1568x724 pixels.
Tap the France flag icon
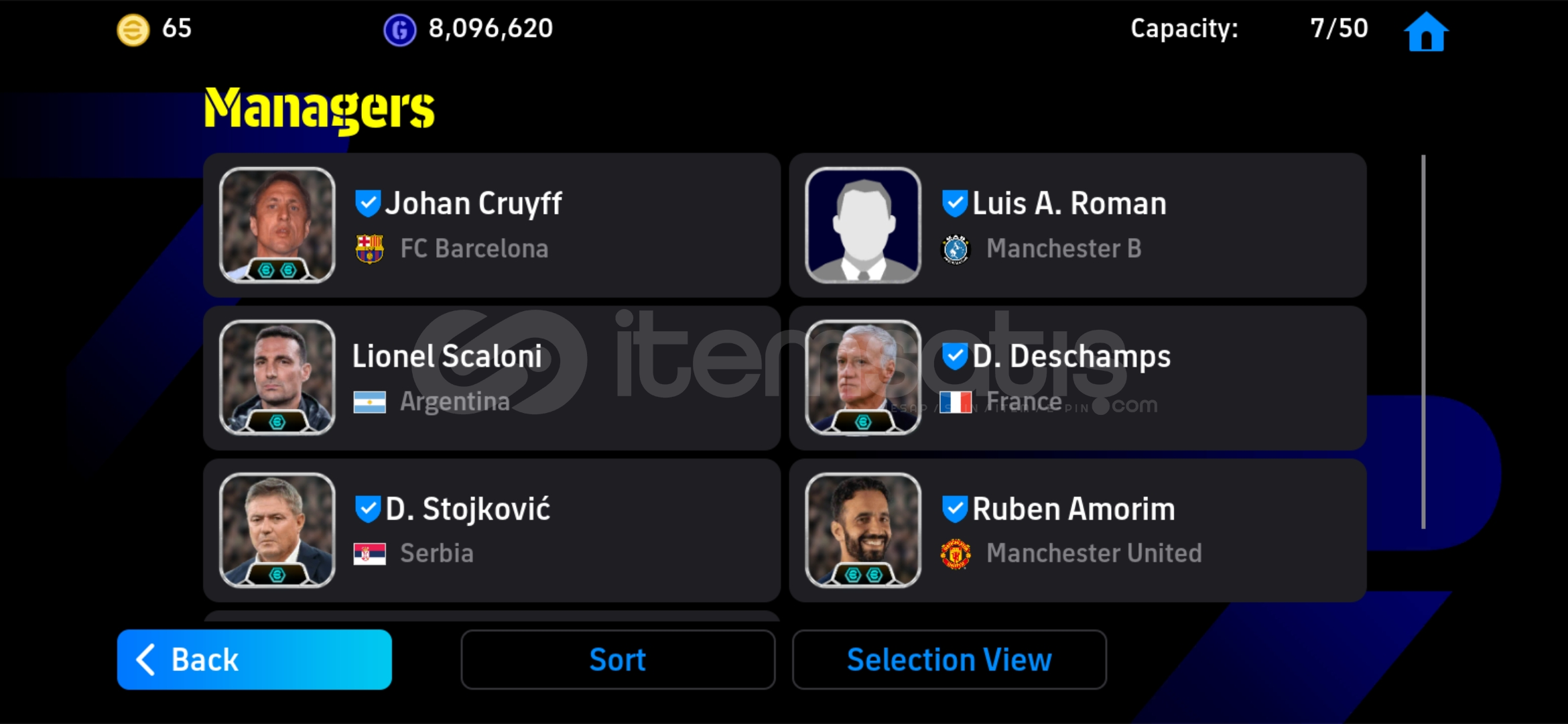pyautogui.click(x=956, y=402)
